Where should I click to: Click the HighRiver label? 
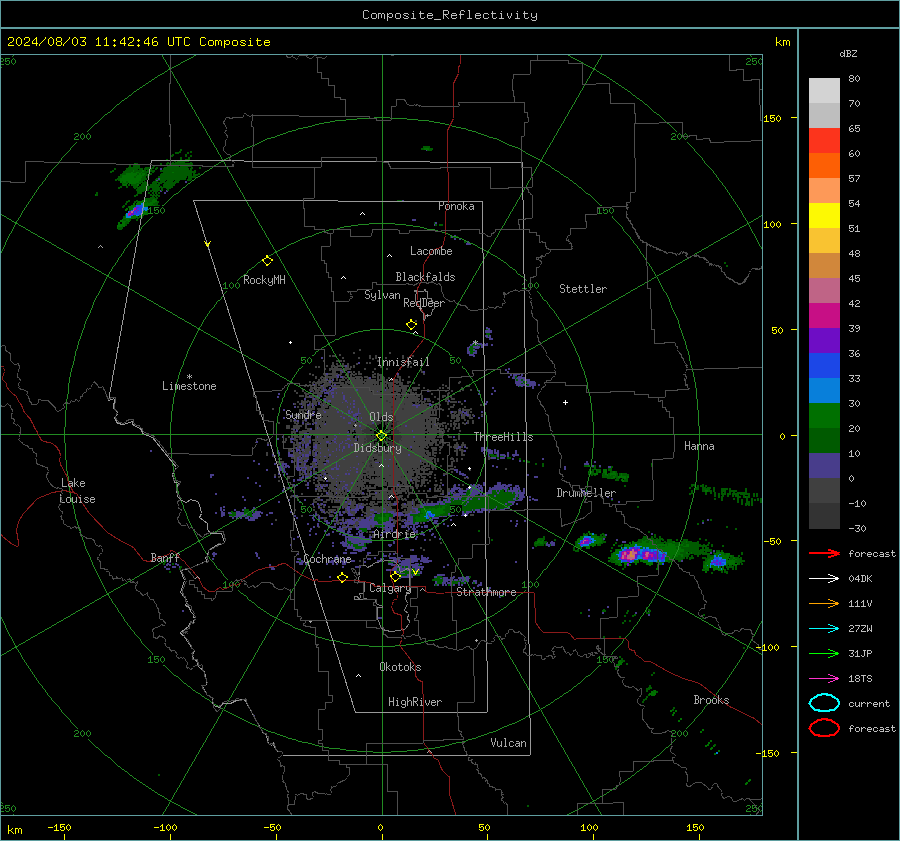[x=415, y=702]
